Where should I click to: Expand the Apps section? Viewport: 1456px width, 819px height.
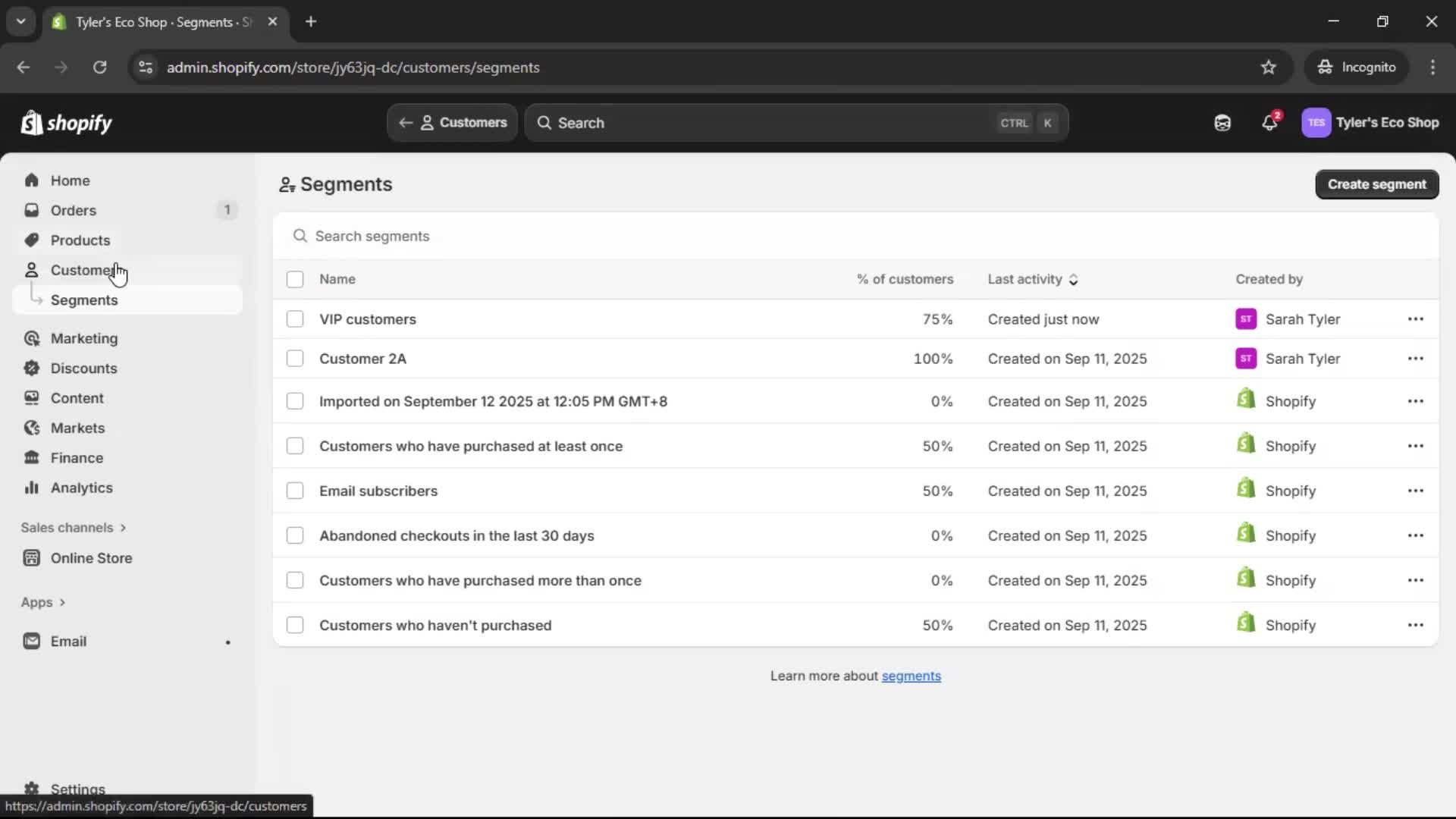[x=42, y=601]
